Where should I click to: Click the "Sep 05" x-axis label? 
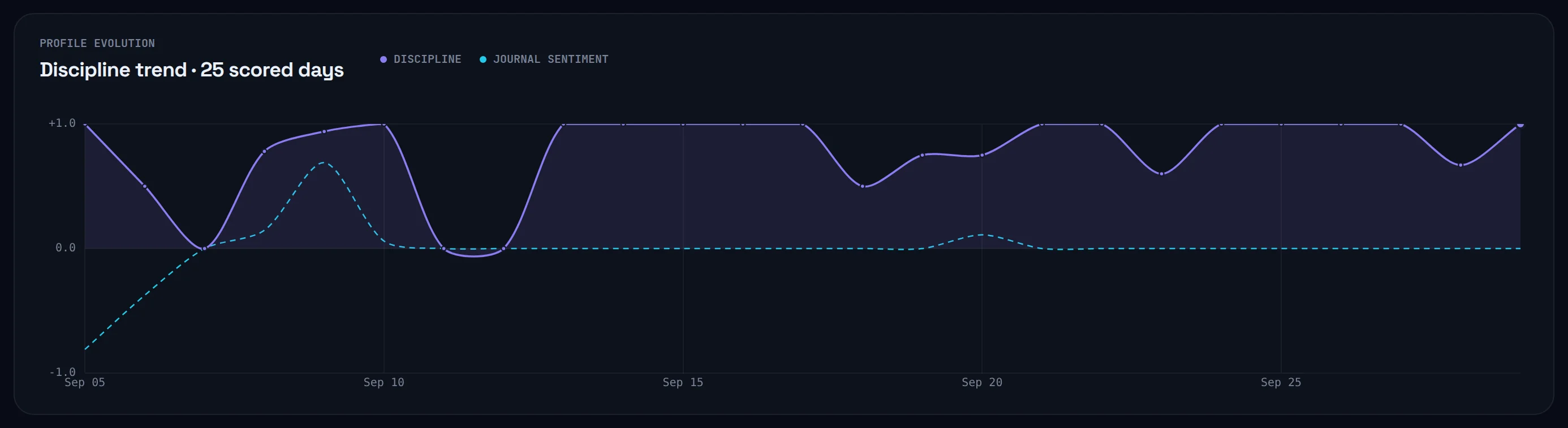[85, 382]
